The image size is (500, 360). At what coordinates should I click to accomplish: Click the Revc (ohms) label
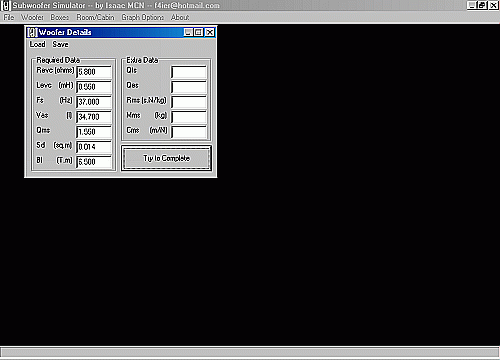(x=55, y=70)
